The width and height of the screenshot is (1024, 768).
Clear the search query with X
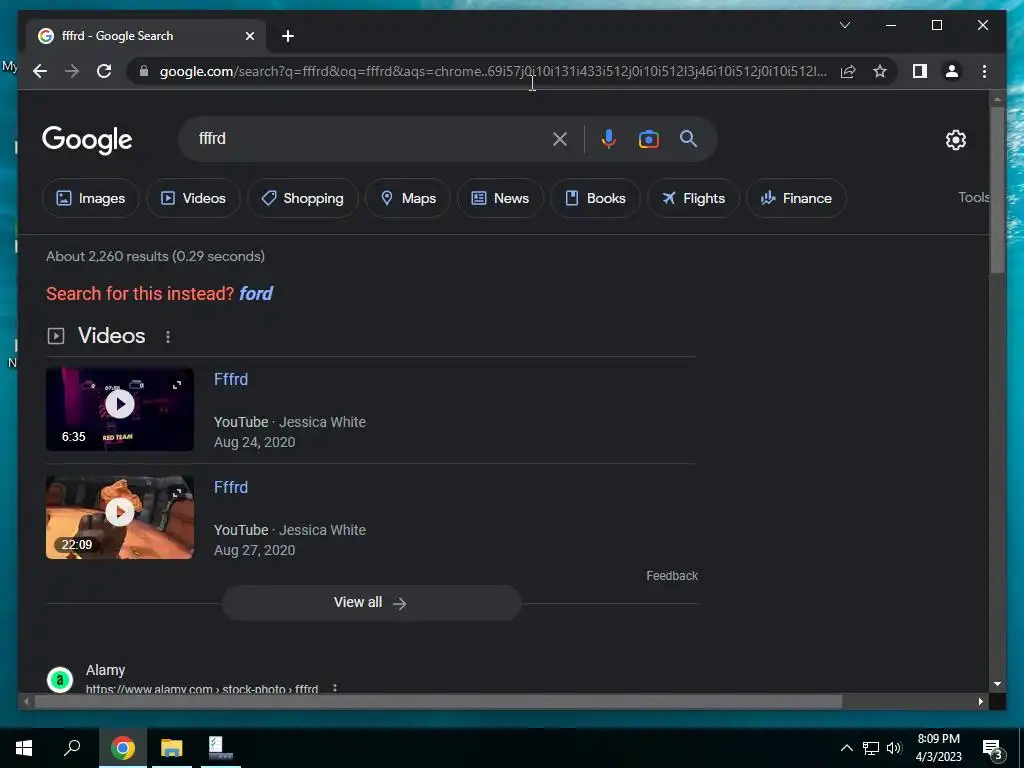(x=560, y=139)
